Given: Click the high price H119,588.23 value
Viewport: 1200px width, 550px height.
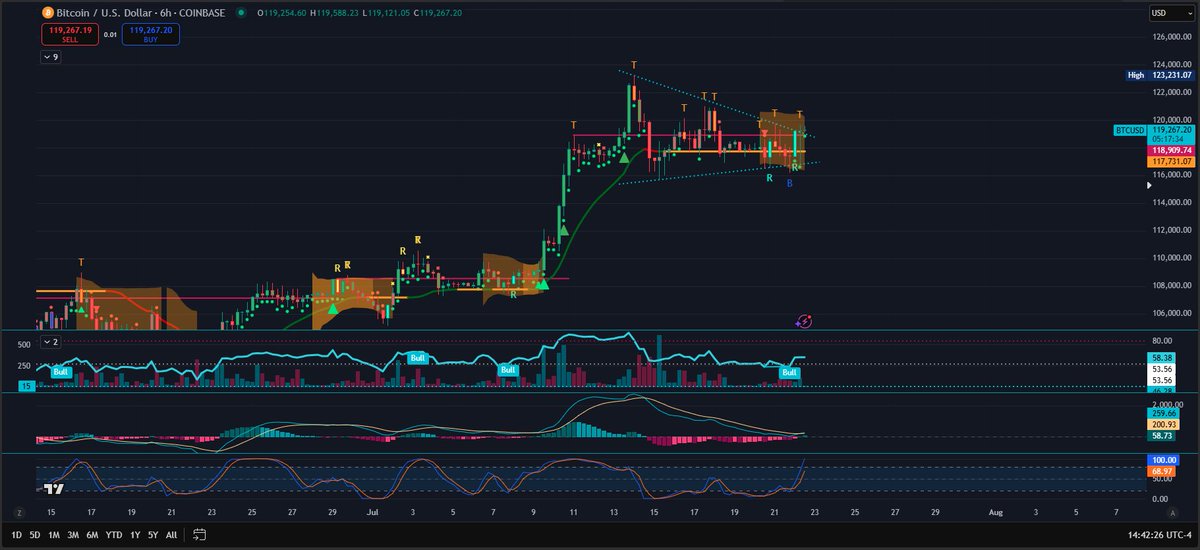Looking at the screenshot, I should tap(335, 13).
